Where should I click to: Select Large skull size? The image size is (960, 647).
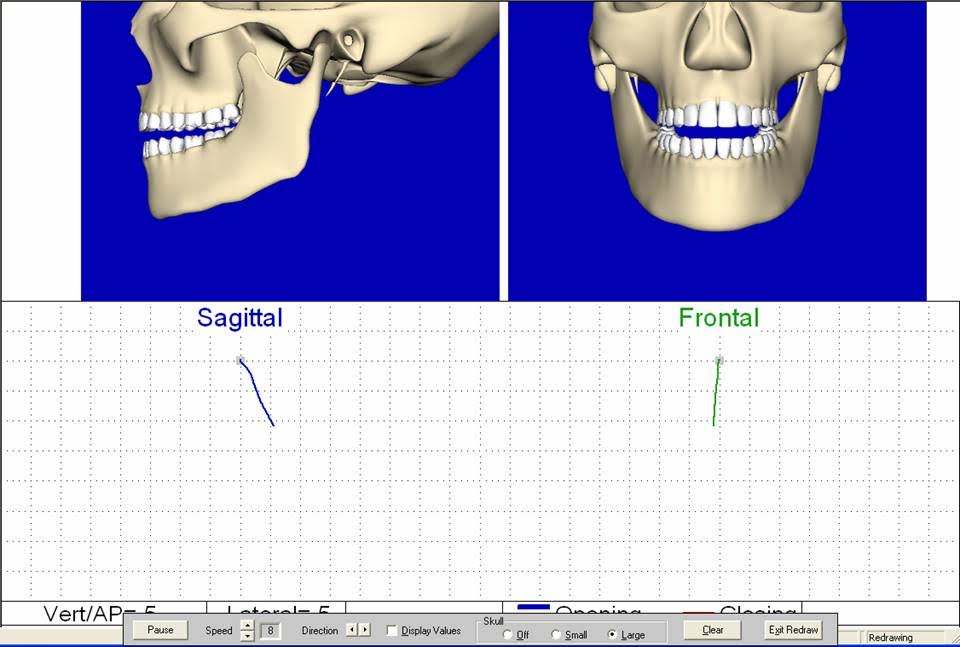click(612, 635)
